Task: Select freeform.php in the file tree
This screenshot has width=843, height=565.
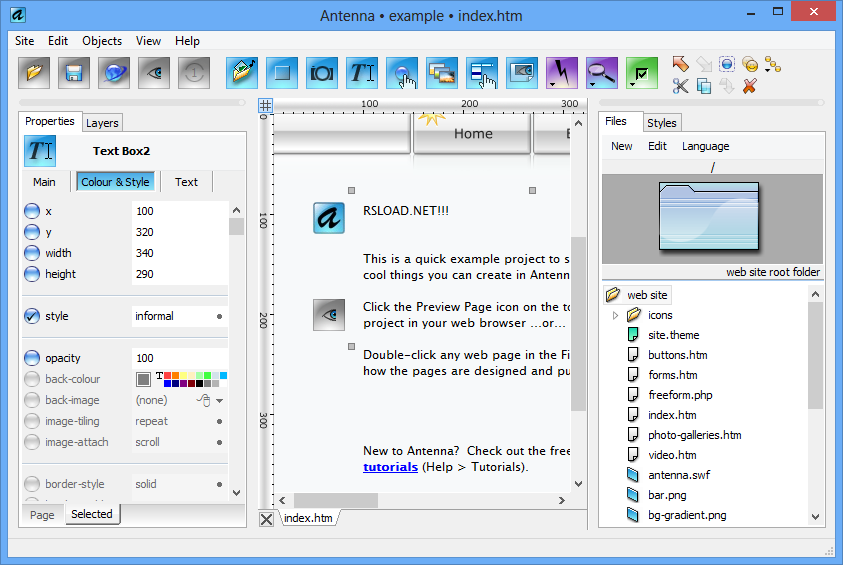Action: [x=680, y=395]
